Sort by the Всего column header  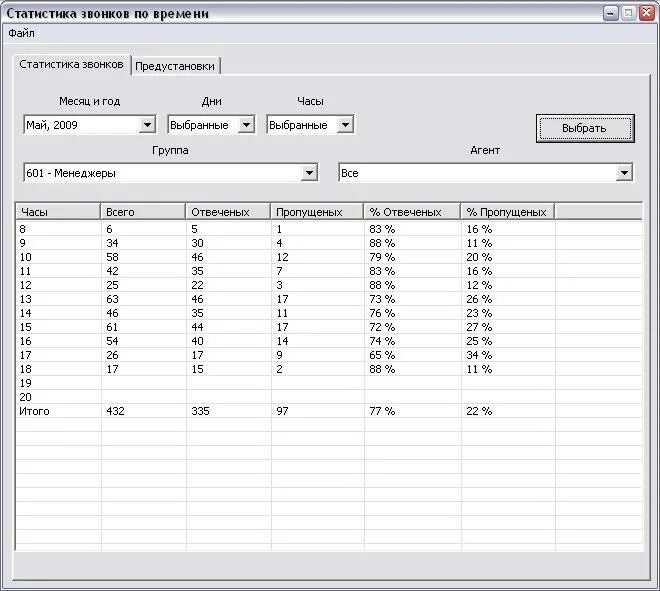click(143, 212)
